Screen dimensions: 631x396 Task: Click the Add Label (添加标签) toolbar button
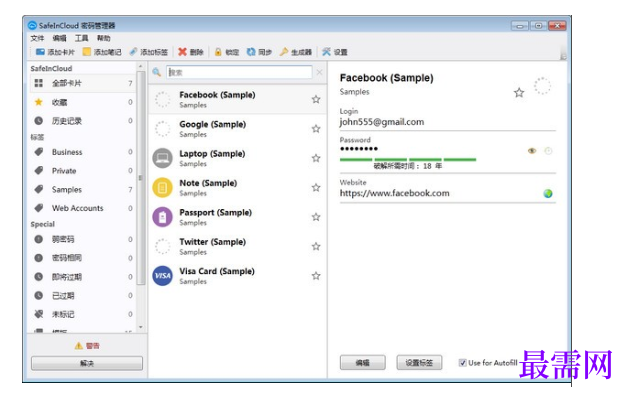pos(148,52)
